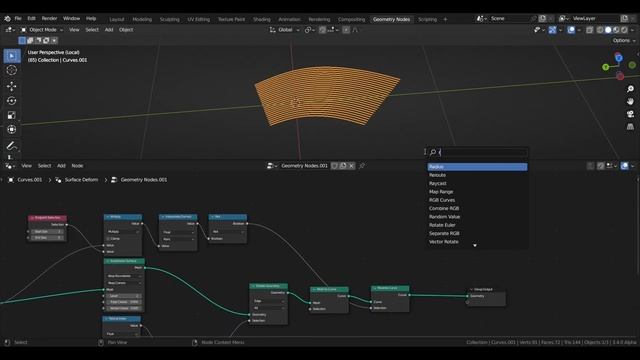Select the Select Box tool
Image resolution: width=640 pixels, height=360 pixels.
tap(12, 56)
